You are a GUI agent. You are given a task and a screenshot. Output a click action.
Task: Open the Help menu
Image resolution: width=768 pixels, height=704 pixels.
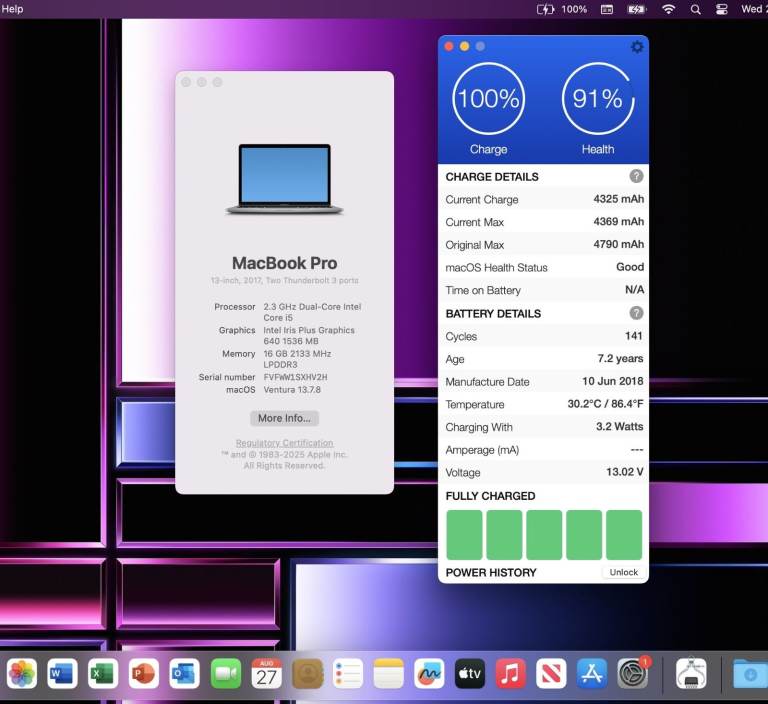tap(12, 9)
